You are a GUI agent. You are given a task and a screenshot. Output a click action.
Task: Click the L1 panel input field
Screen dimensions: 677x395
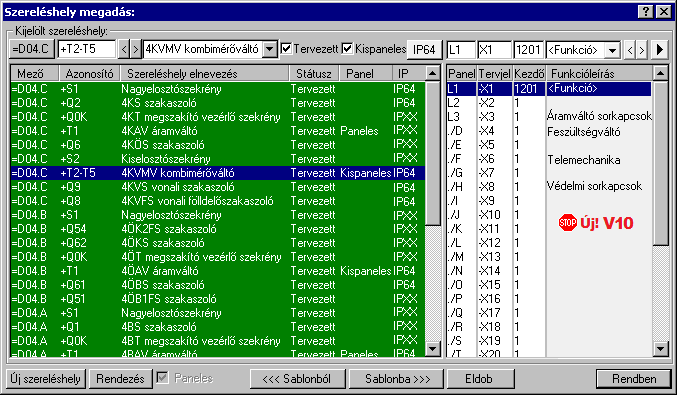point(461,50)
